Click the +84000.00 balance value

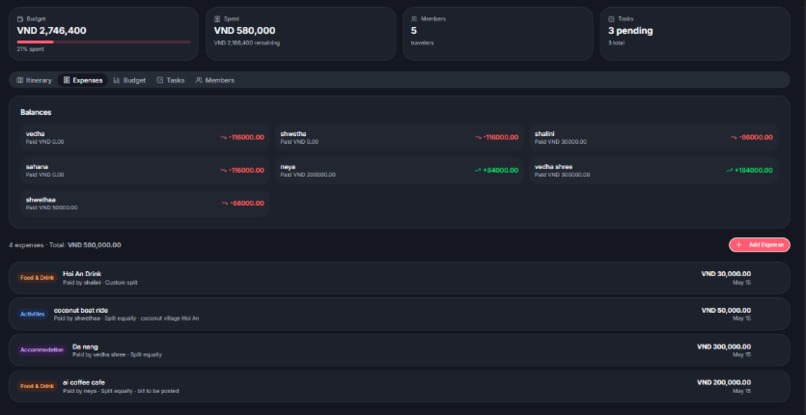500,170
